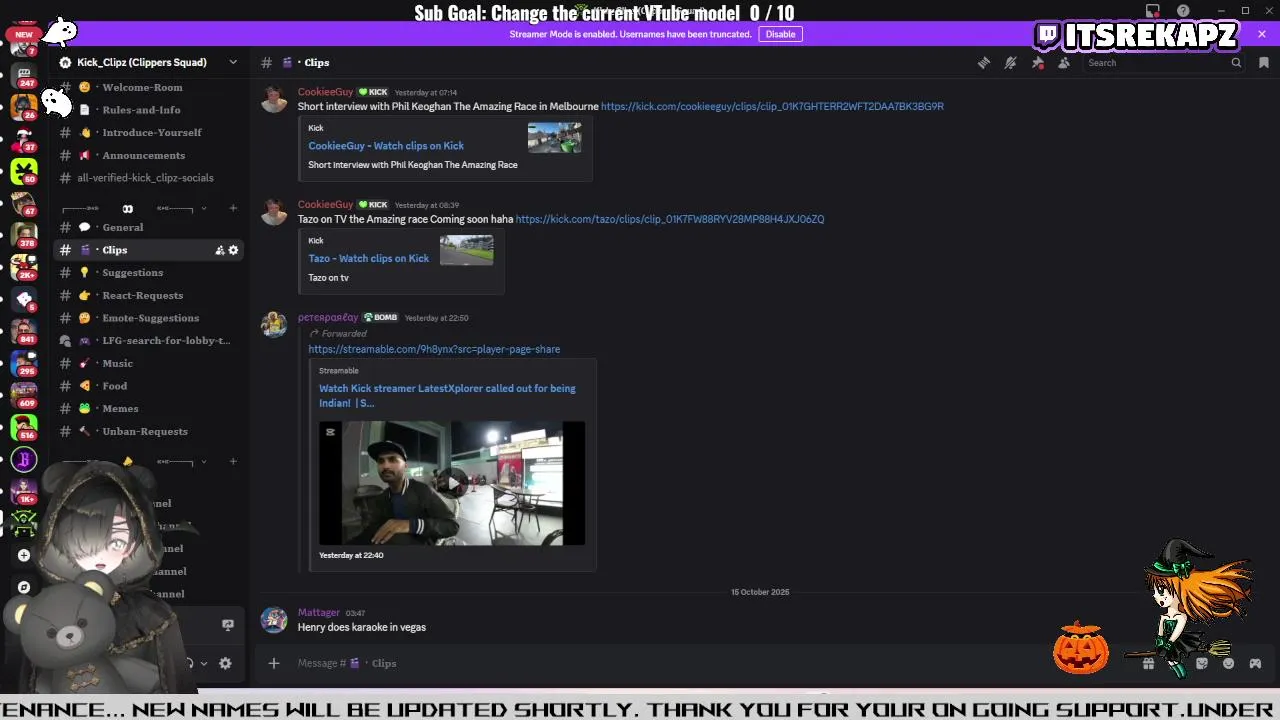This screenshot has width=1280, height=720.
Task: Collapse the lower channel category chevron
Action: click(203, 462)
